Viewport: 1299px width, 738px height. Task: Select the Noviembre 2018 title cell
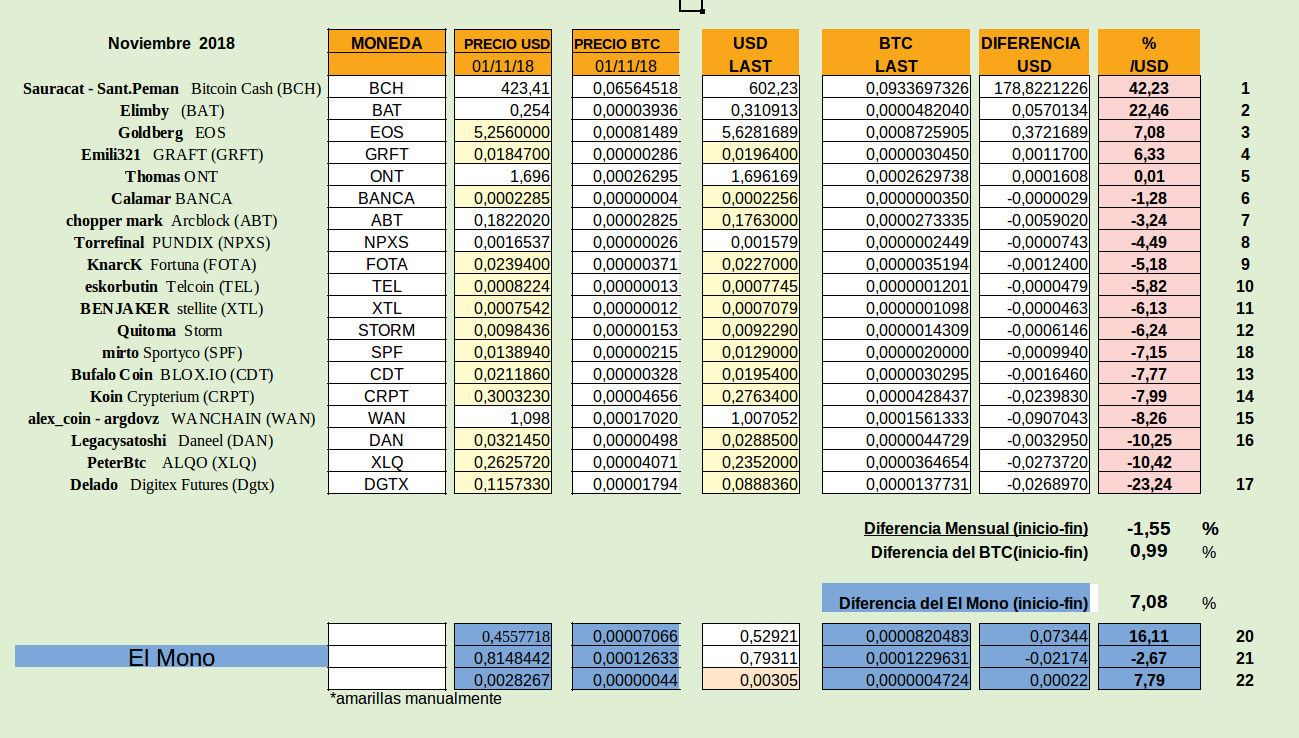pyautogui.click(x=171, y=43)
